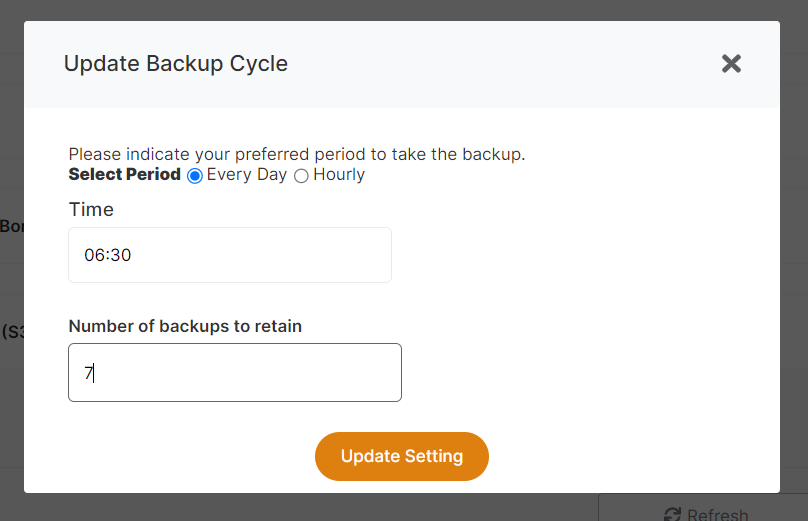Click the bold "Select Period" label
808x521 pixels.
[x=124, y=175]
